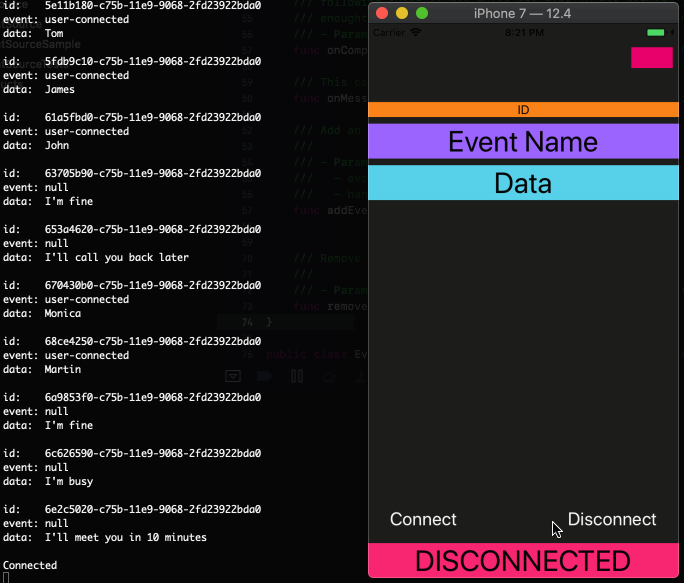The width and height of the screenshot is (684, 583).
Task: Click the terminal cursor block at the bottom
Action: tap(6, 578)
